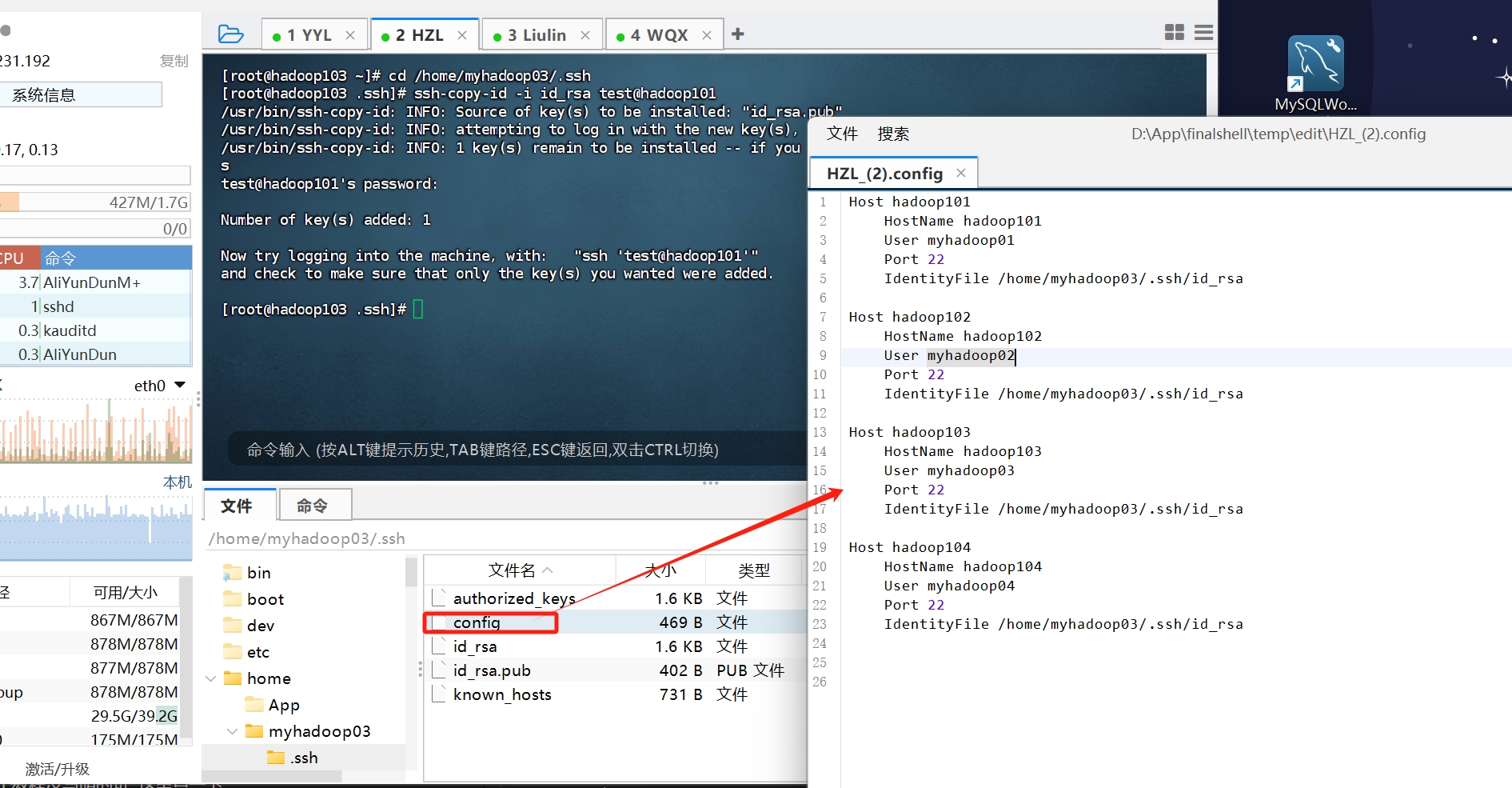The image size is (1512, 788).
Task: Select the known_hosts file
Action: click(502, 694)
